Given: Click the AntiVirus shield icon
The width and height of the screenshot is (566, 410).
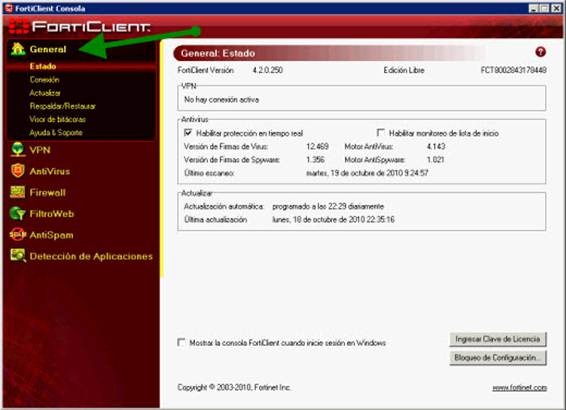Looking at the screenshot, I should coord(18,171).
